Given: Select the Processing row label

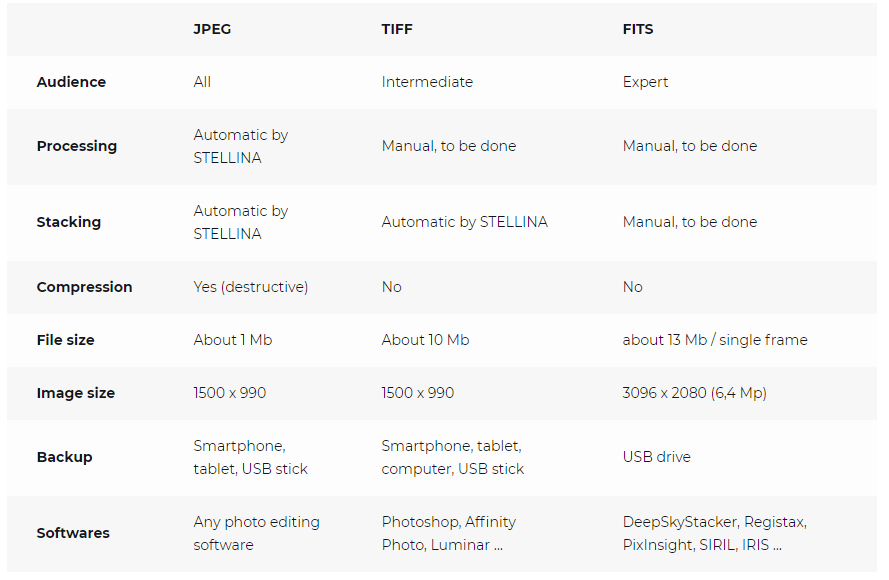Looking at the screenshot, I should click(77, 146).
